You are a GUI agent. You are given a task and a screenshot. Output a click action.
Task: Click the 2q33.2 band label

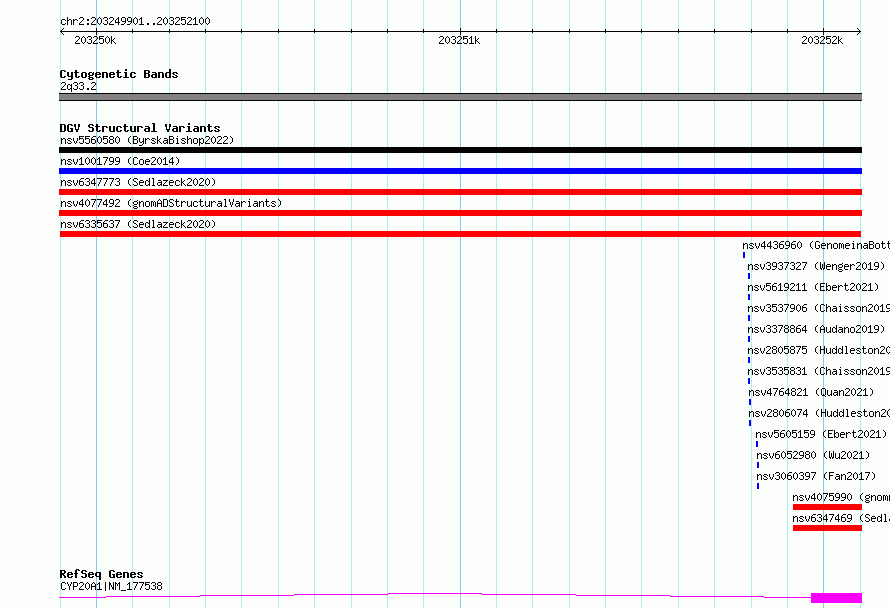(78, 86)
